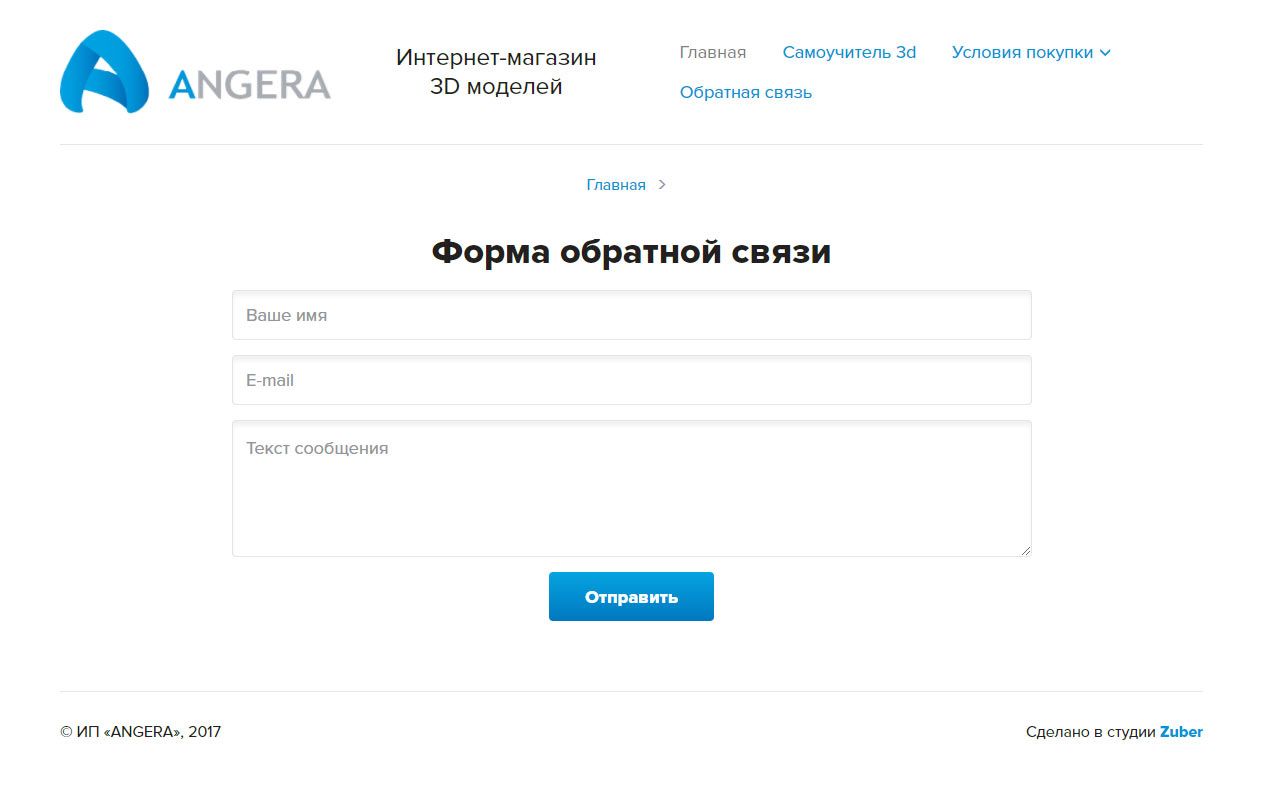Click the 3D моделей tagline line
1263x802 pixels.
click(496, 87)
